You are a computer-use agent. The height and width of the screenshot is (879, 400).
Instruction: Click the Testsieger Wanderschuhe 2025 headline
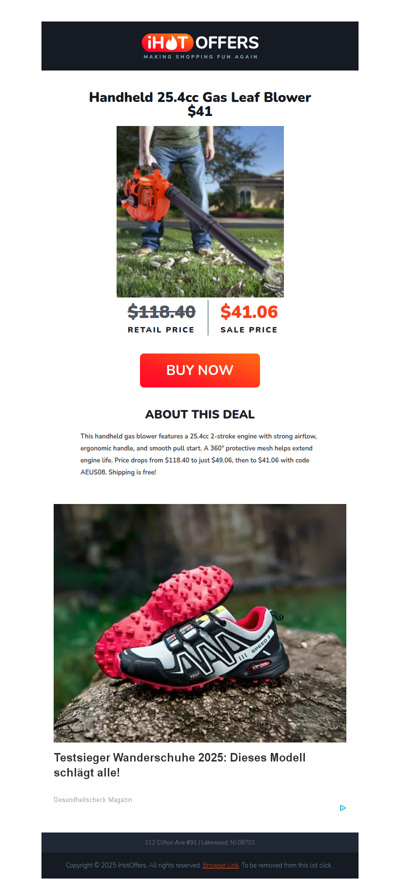180,765
